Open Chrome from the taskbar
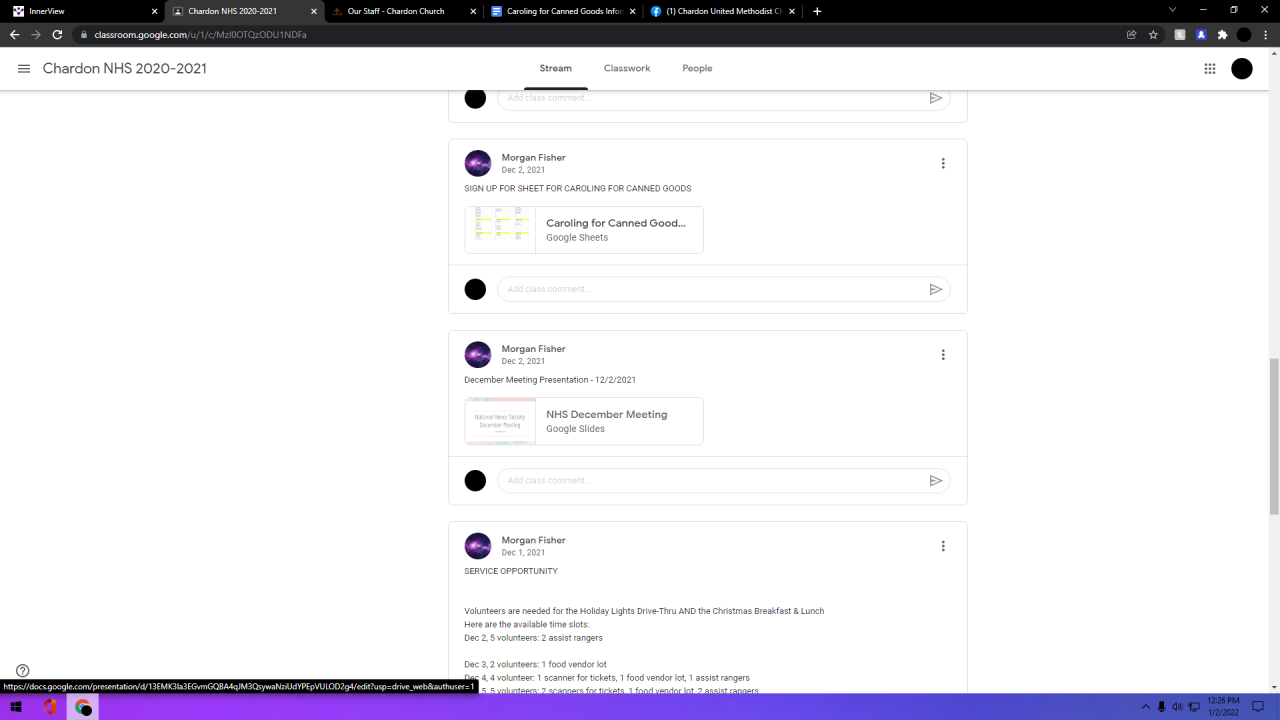This screenshot has height=720, width=1280. coord(83,707)
